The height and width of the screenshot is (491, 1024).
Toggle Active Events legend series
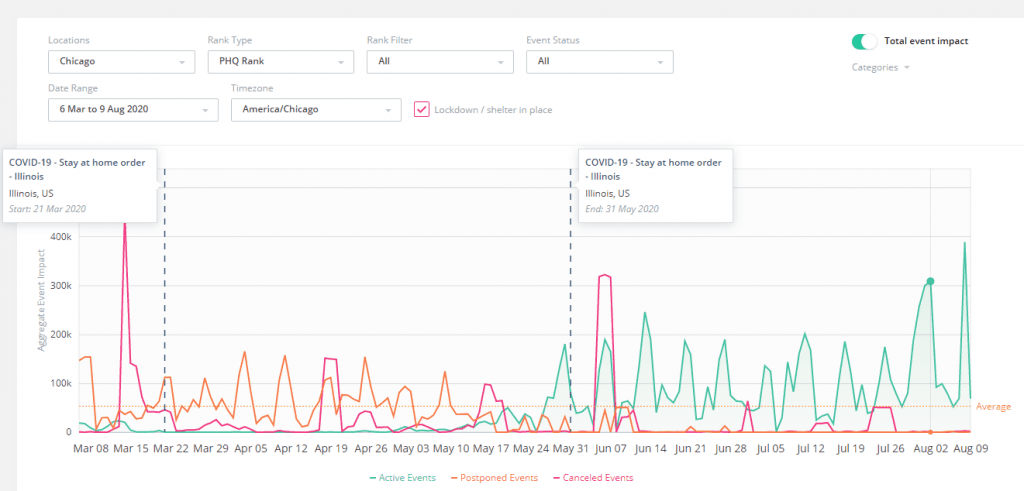coord(408,478)
